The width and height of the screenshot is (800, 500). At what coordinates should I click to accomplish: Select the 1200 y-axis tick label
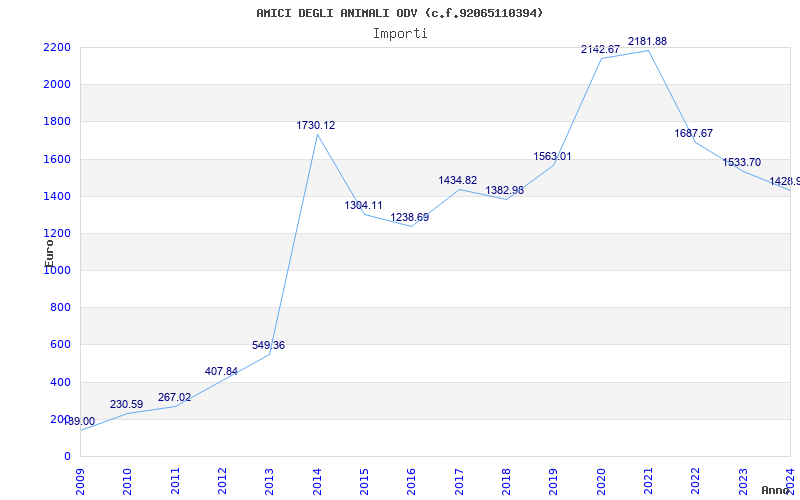pos(57,233)
